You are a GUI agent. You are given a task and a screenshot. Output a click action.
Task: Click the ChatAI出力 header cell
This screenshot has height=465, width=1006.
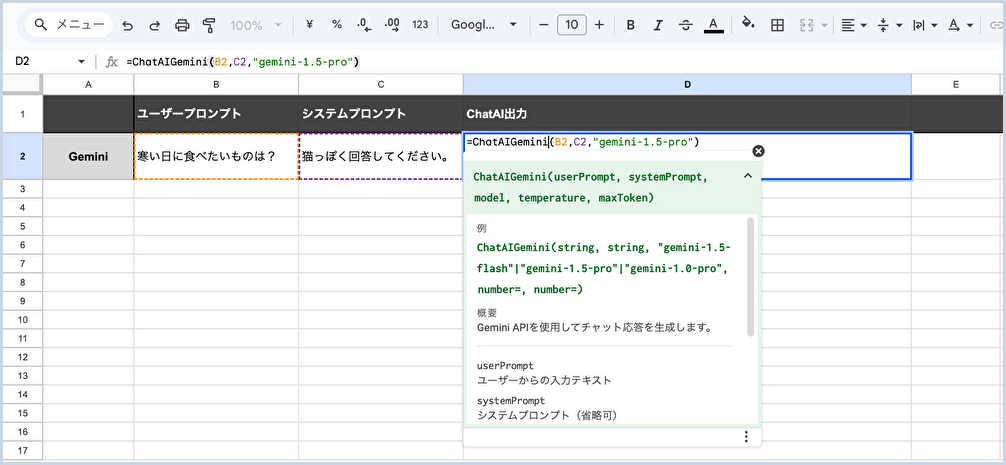point(687,114)
